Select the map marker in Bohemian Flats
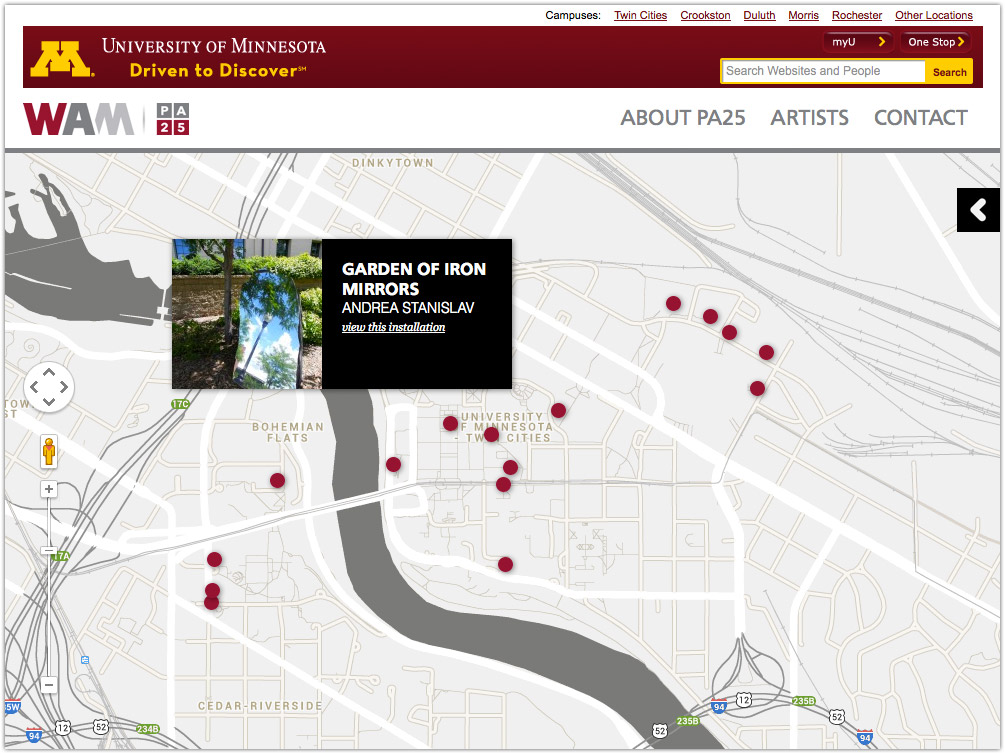This screenshot has width=1005, height=754. (x=278, y=480)
